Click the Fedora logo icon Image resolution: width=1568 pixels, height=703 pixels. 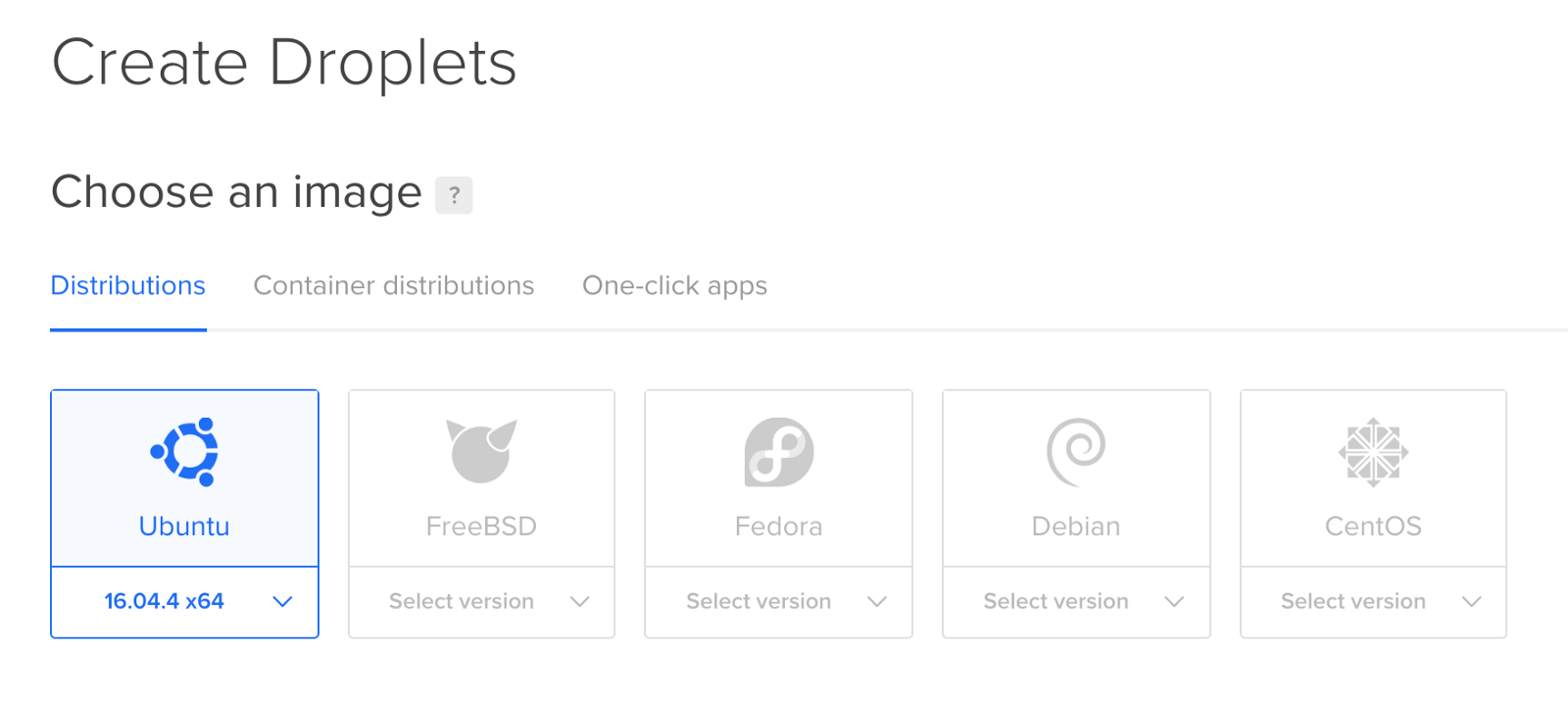pyautogui.click(x=779, y=452)
